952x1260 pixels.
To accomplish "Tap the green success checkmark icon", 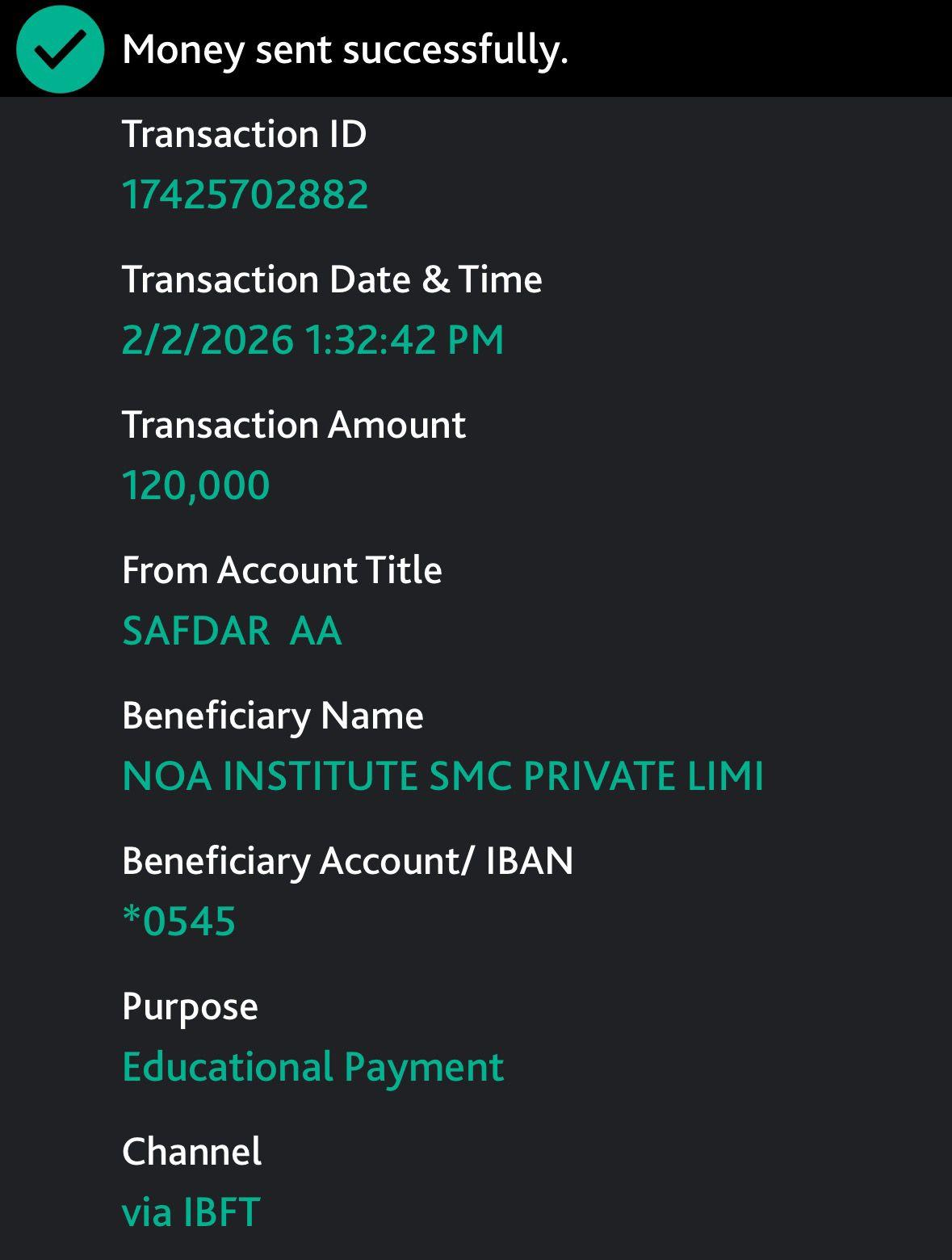I will click(x=60, y=49).
